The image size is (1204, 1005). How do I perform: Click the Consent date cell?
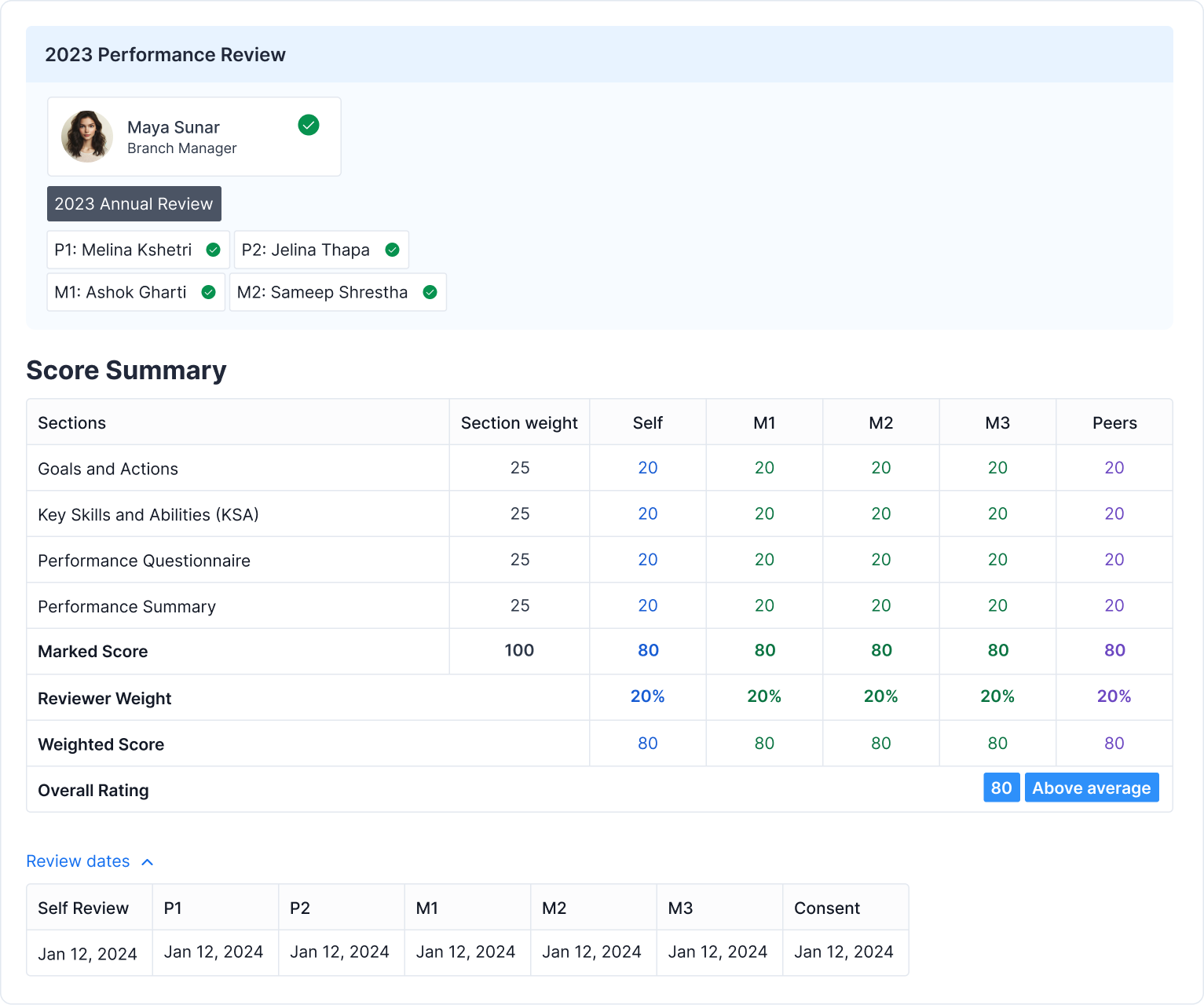[x=844, y=952]
